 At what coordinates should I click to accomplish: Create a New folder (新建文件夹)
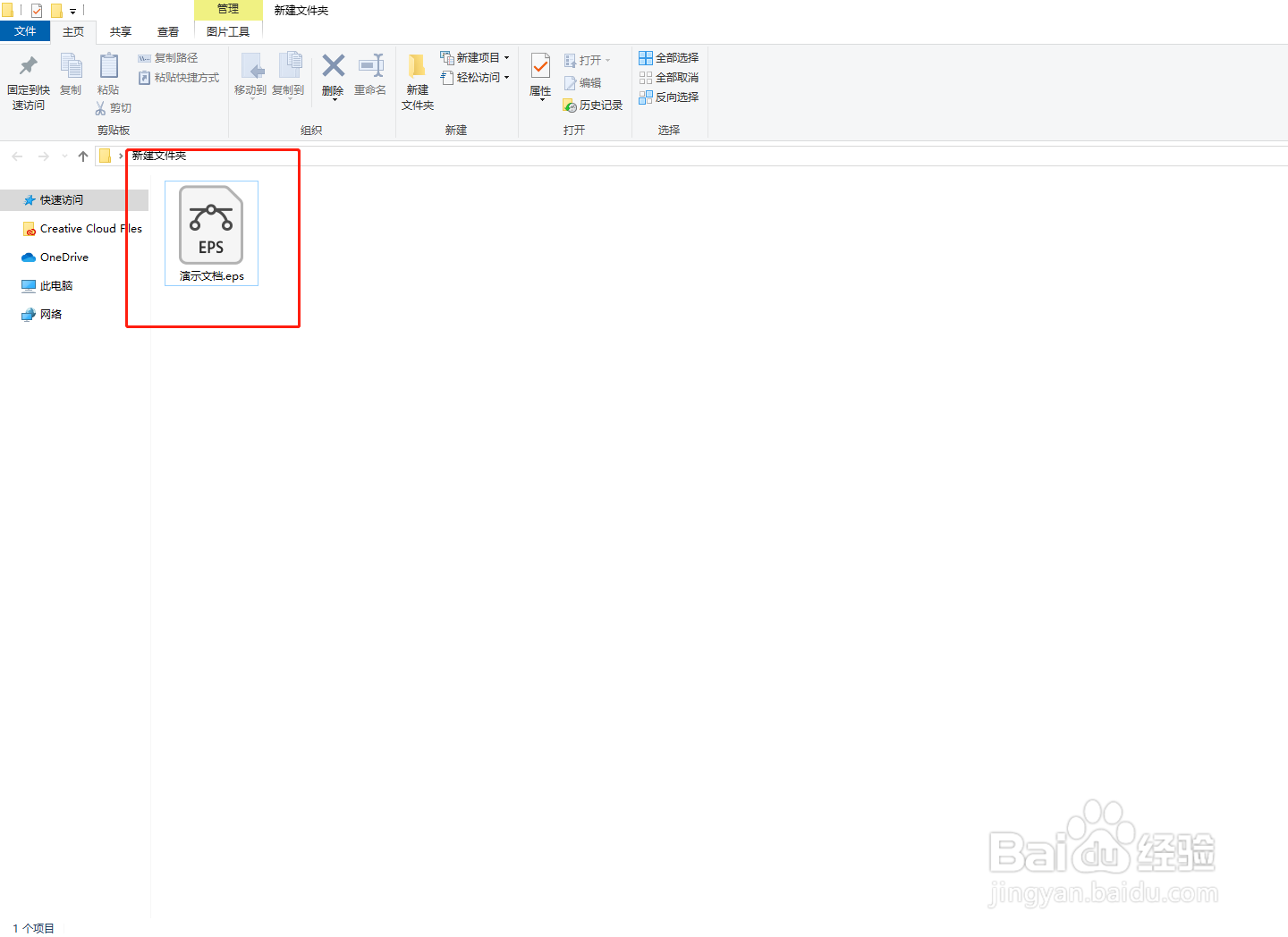pyautogui.click(x=417, y=80)
